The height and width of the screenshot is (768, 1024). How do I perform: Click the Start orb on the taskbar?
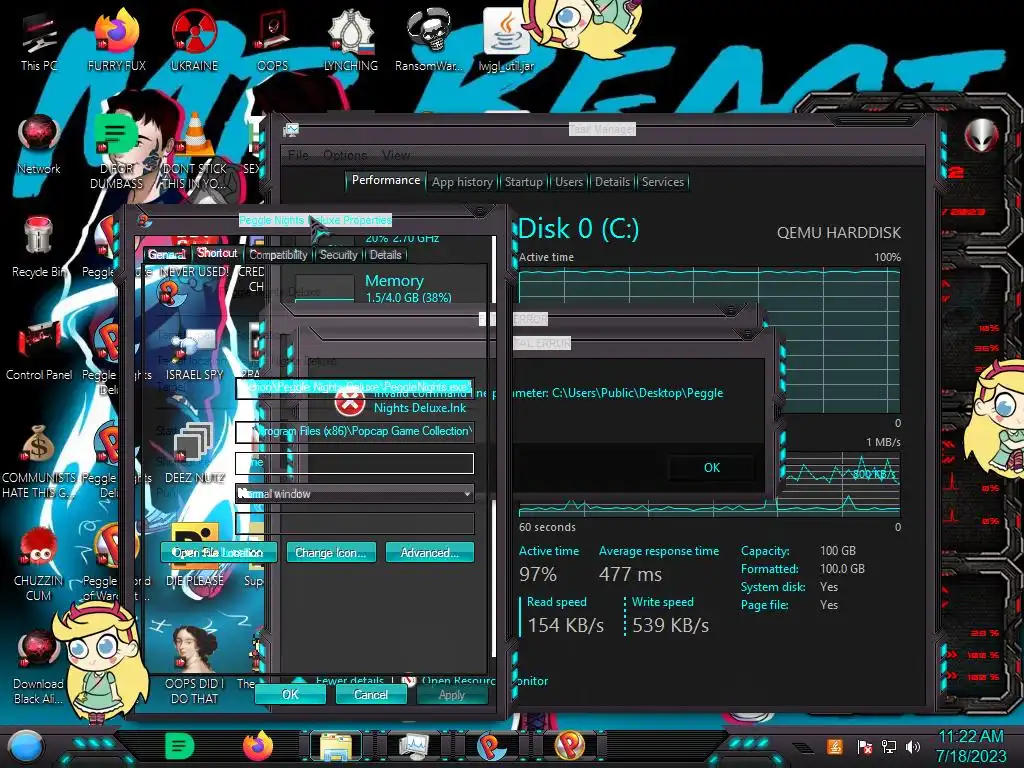pyautogui.click(x=26, y=747)
